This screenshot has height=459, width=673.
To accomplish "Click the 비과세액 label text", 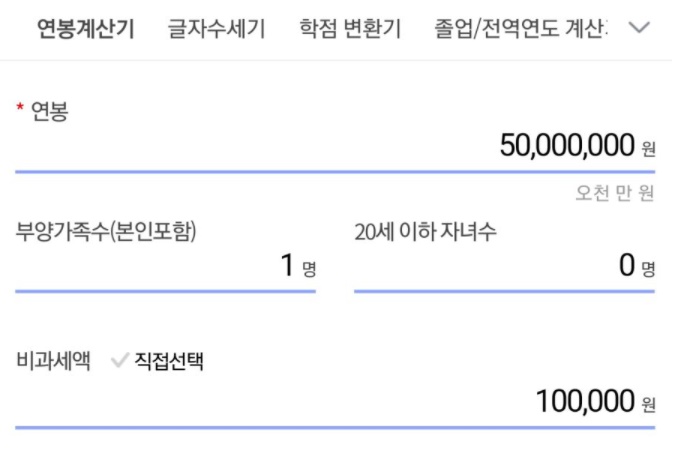I will (x=53, y=361).
